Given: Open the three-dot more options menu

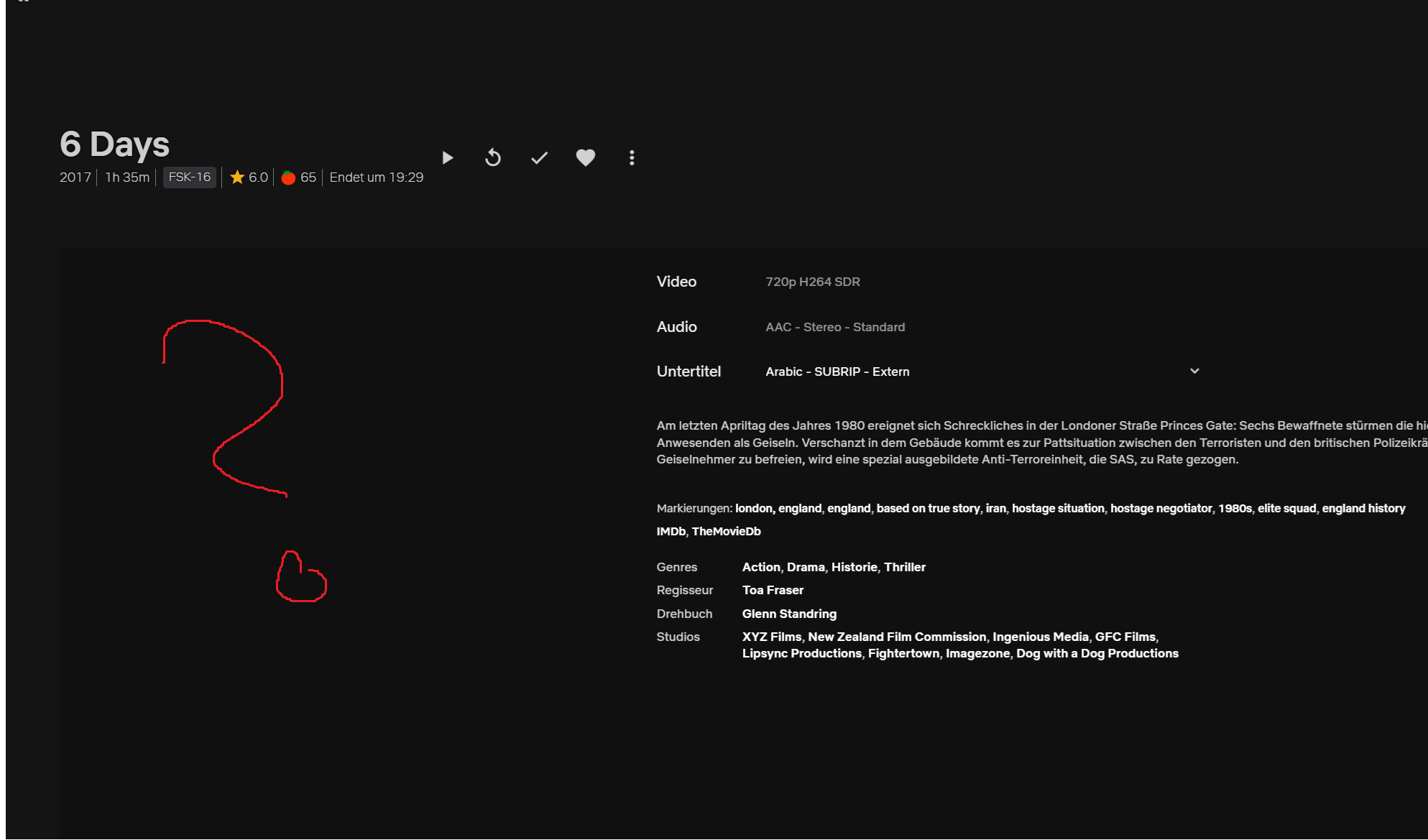Looking at the screenshot, I should click(632, 157).
